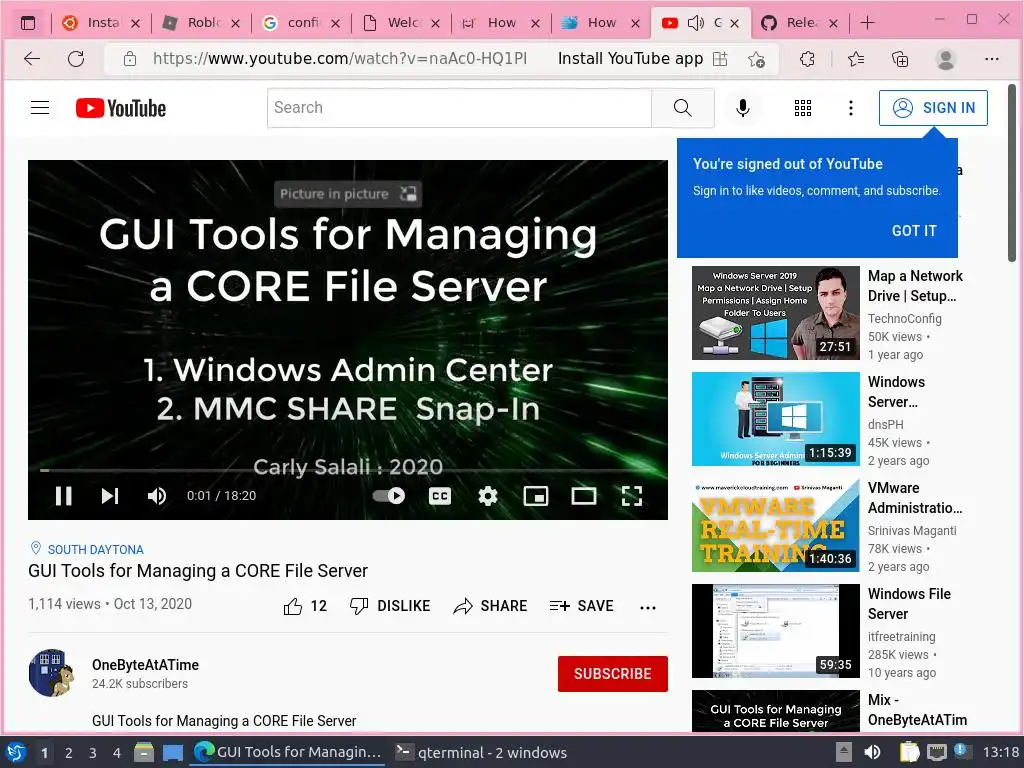Mute the video player volume
1024x768 pixels.
pos(157,496)
